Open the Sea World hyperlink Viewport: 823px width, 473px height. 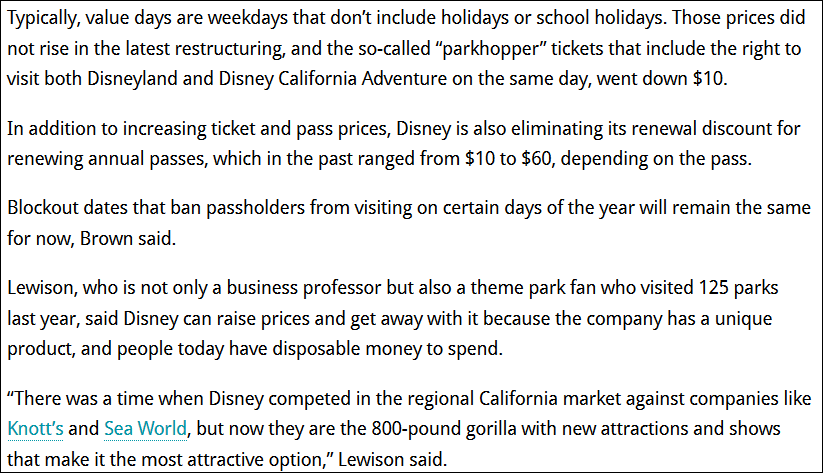click(145, 429)
